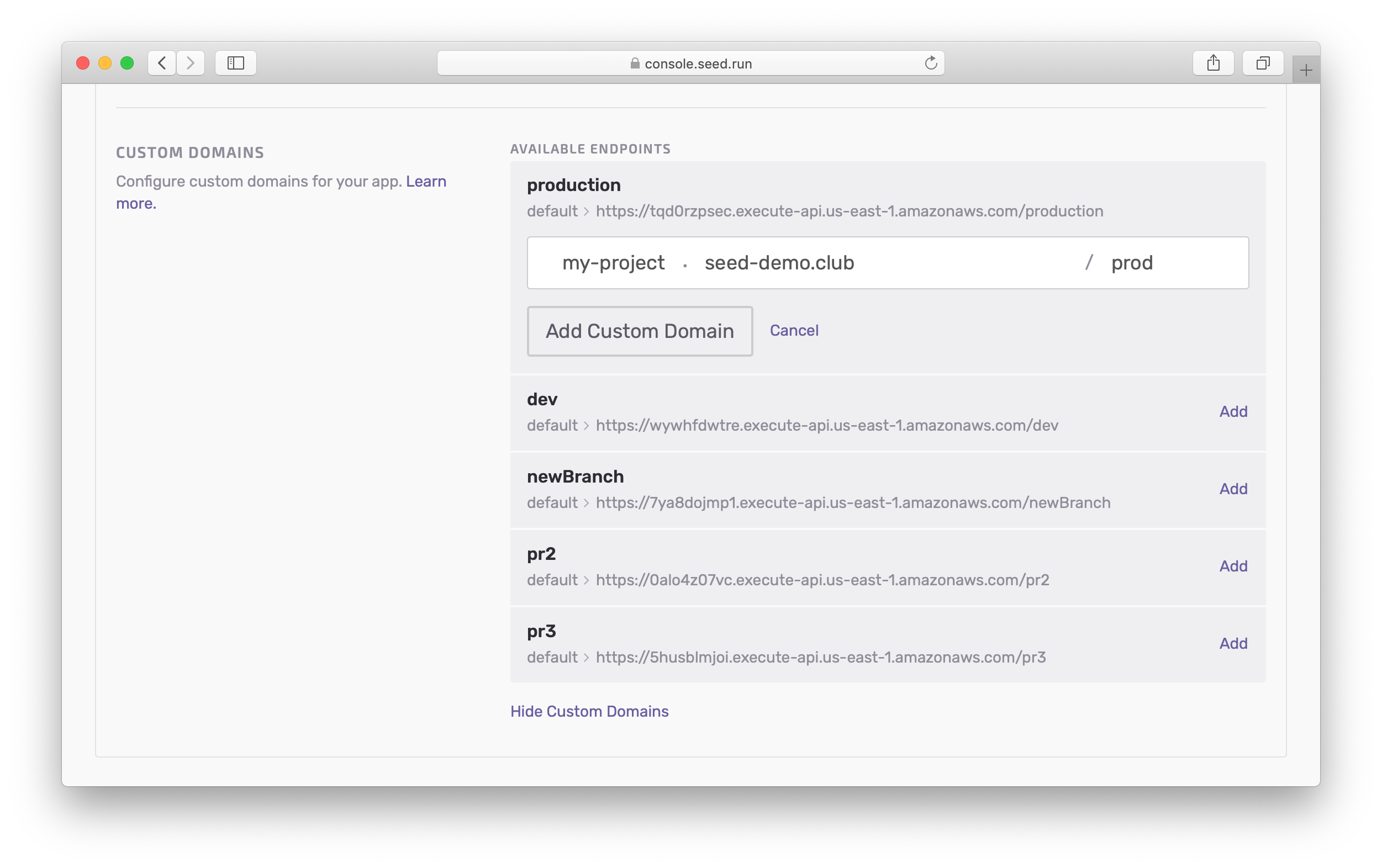The image size is (1382, 868).
Task: Cancel adding the custom domain
Action: [794, 330]
